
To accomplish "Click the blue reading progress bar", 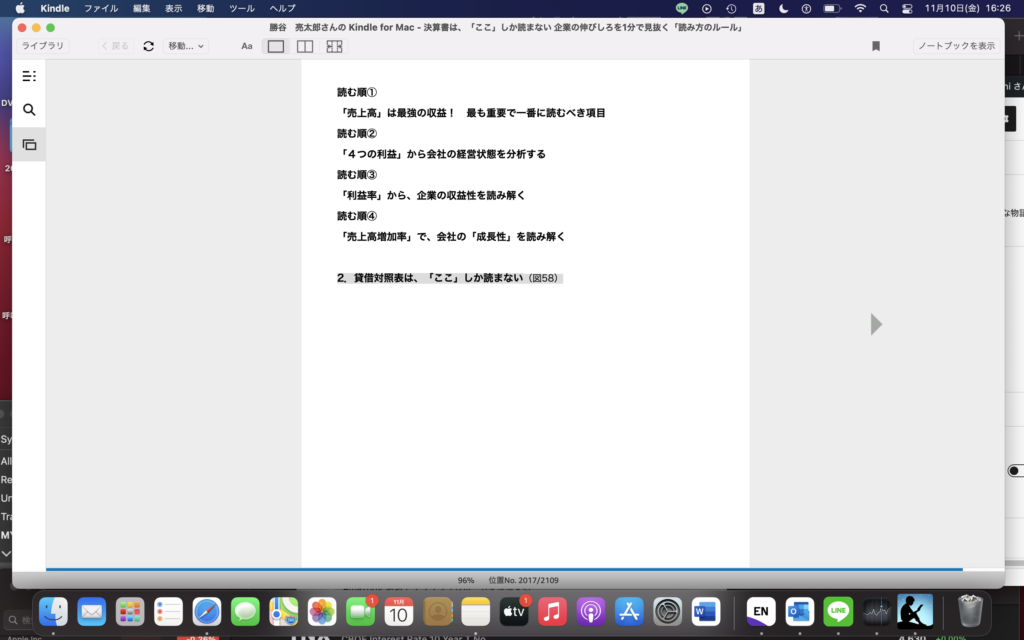I will point(500,570).
